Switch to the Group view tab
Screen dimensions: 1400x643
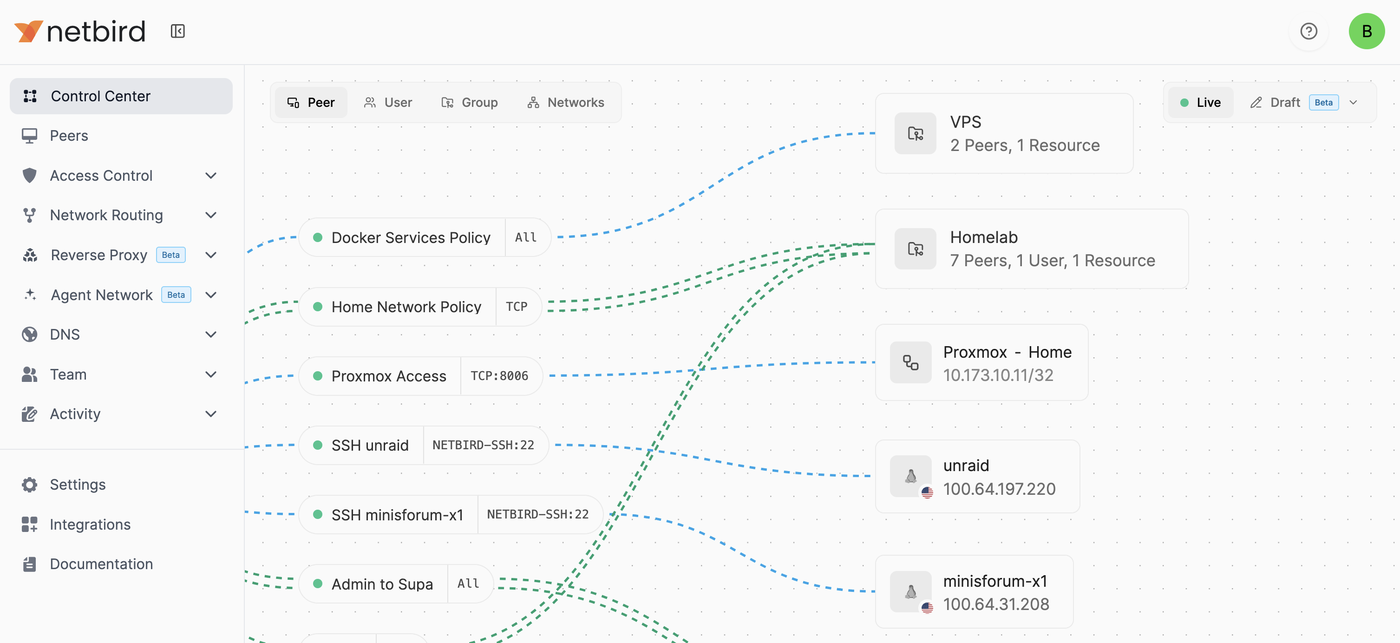point(469,102)
